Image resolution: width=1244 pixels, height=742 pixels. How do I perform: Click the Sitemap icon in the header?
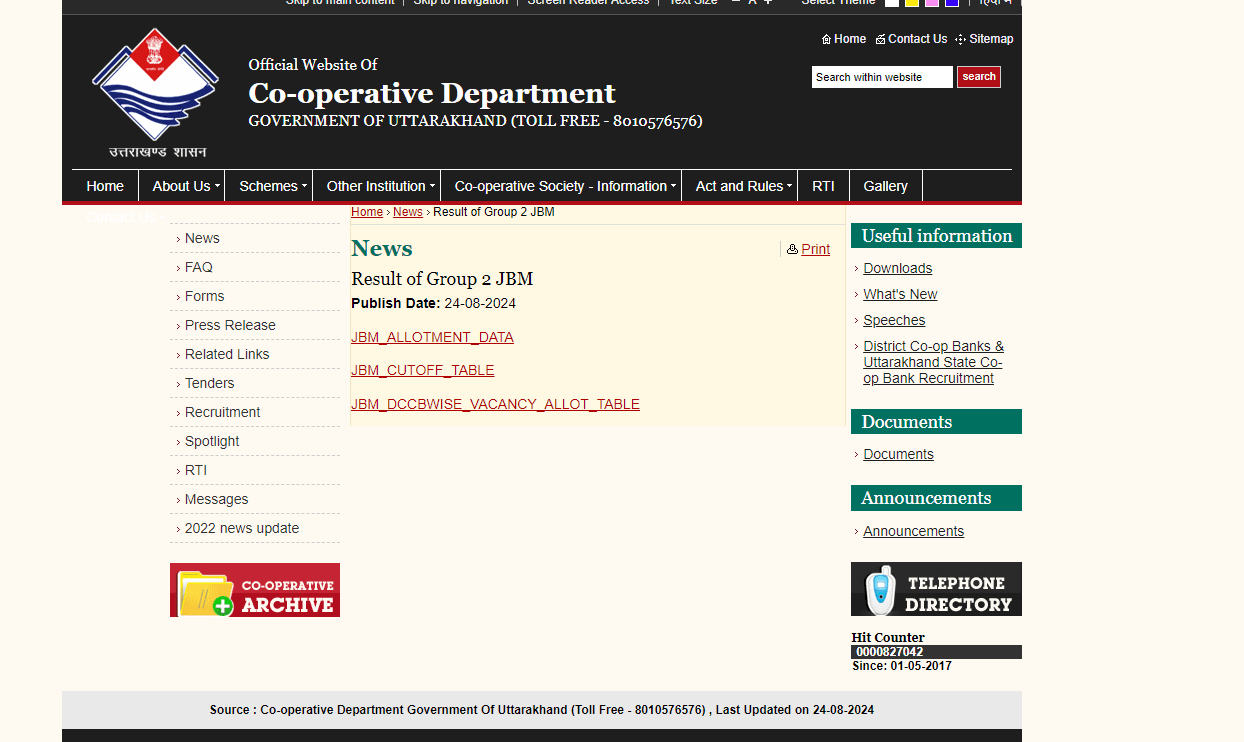coord(960,40)
